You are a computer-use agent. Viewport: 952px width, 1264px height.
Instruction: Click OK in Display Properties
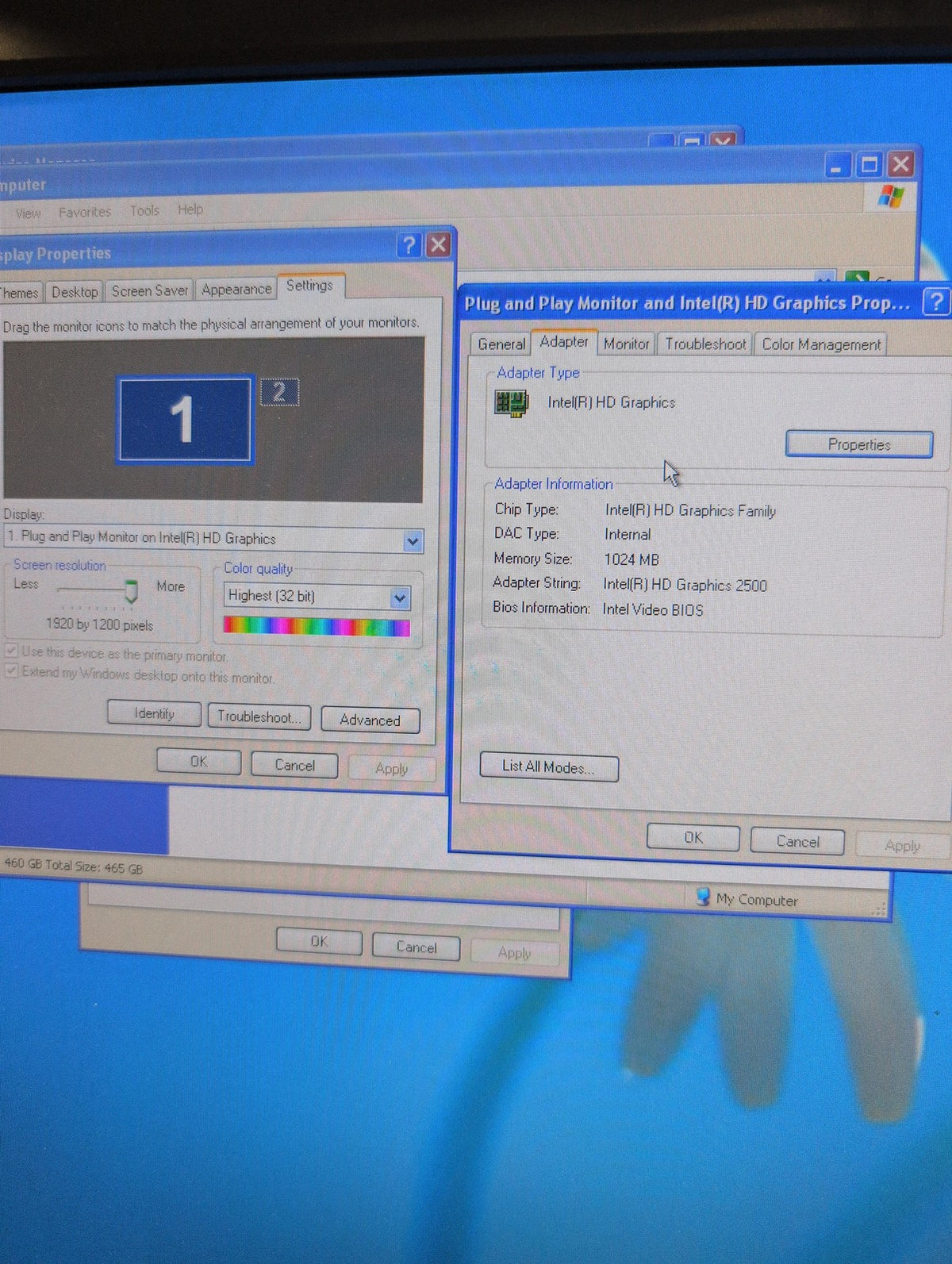click(x=198, y=761)
